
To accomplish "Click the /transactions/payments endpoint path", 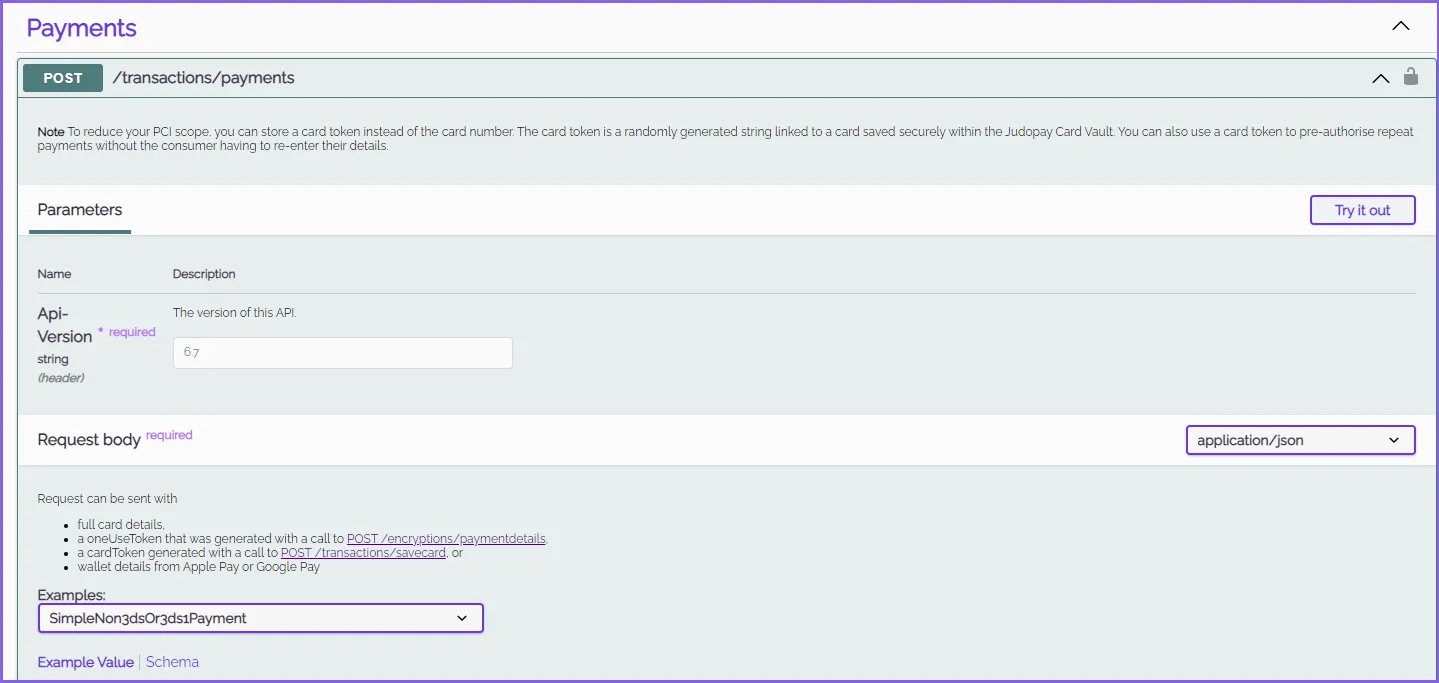I will click(x=203, y=78).
